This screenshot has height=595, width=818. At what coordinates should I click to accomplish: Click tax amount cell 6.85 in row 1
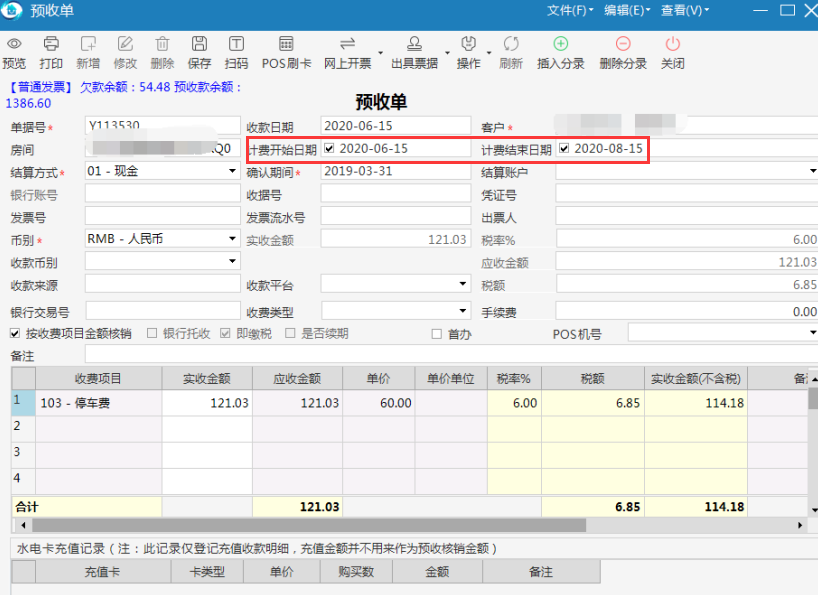coord(593,403)
